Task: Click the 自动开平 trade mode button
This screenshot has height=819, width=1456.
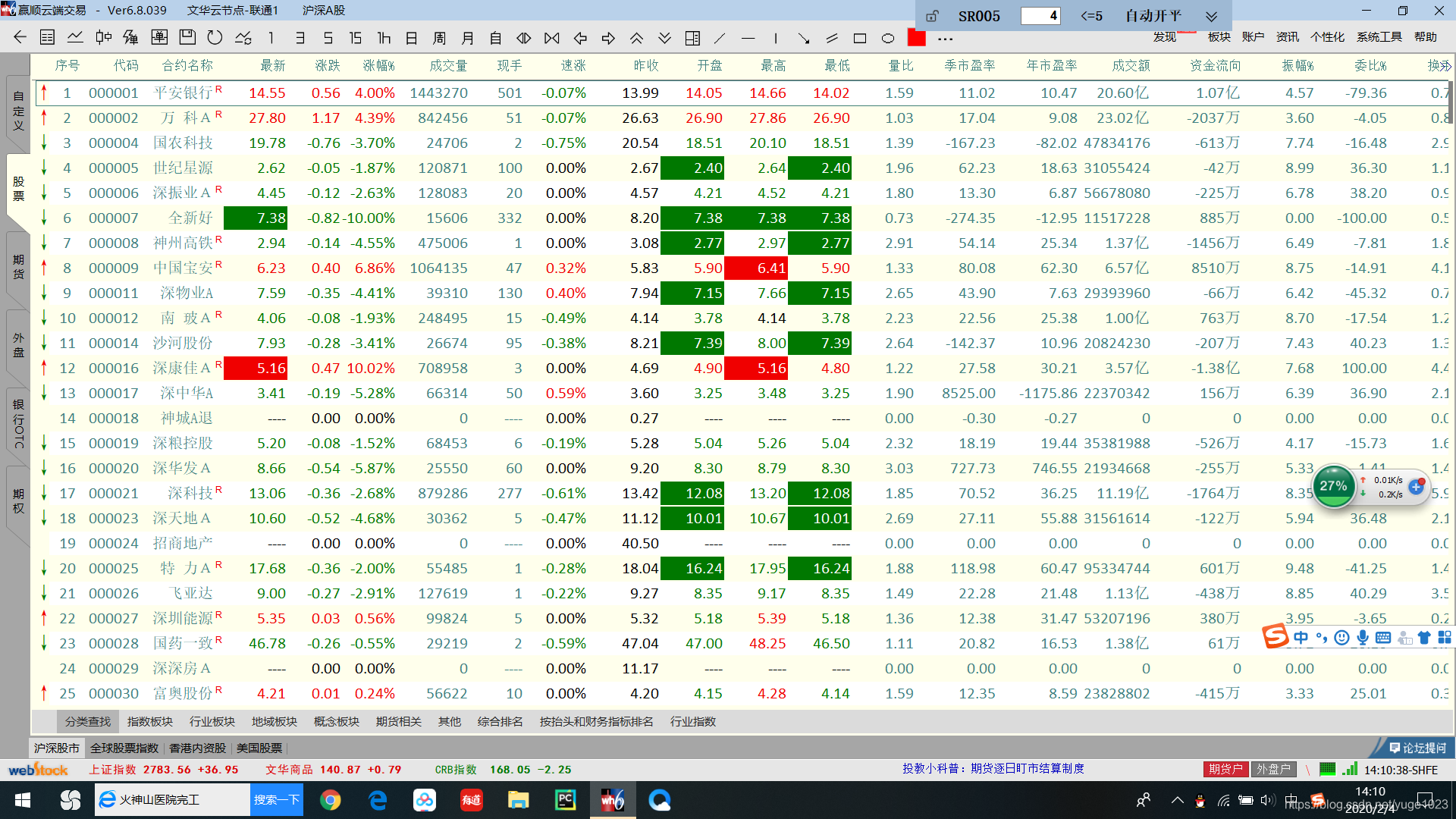Action: click(1153, 16)
